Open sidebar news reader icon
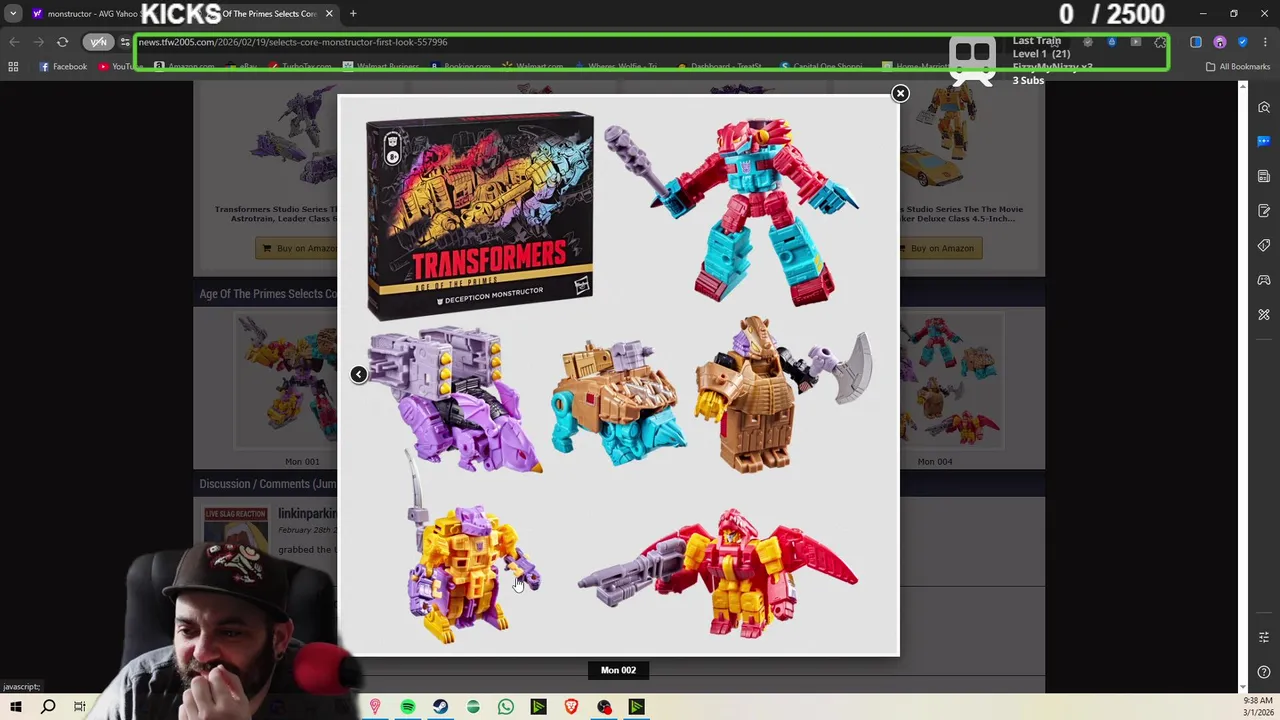Viewport: 1280px width, 720px height. [1264, 176]
